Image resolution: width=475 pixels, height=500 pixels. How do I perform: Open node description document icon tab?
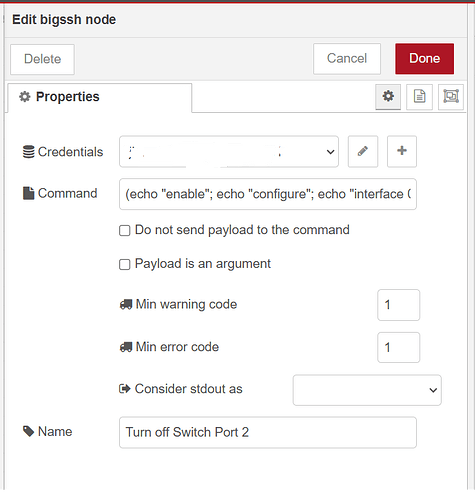tap(419, 97)
